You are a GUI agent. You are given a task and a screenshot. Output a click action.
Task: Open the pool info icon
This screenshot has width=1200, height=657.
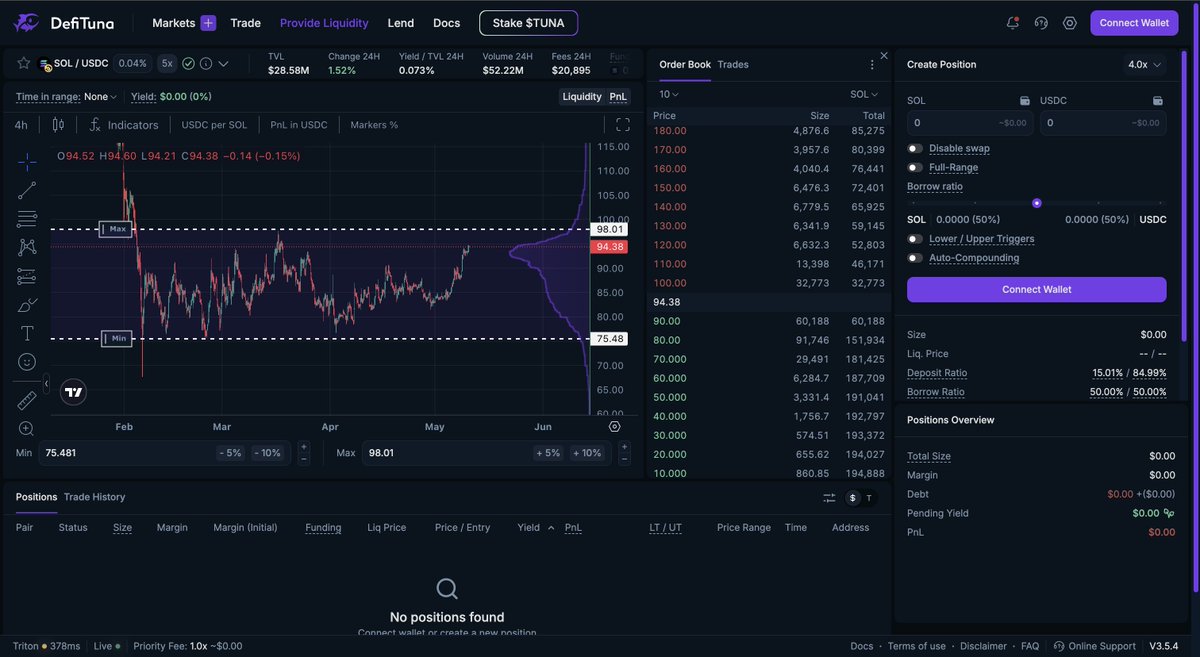pos(205,63)
